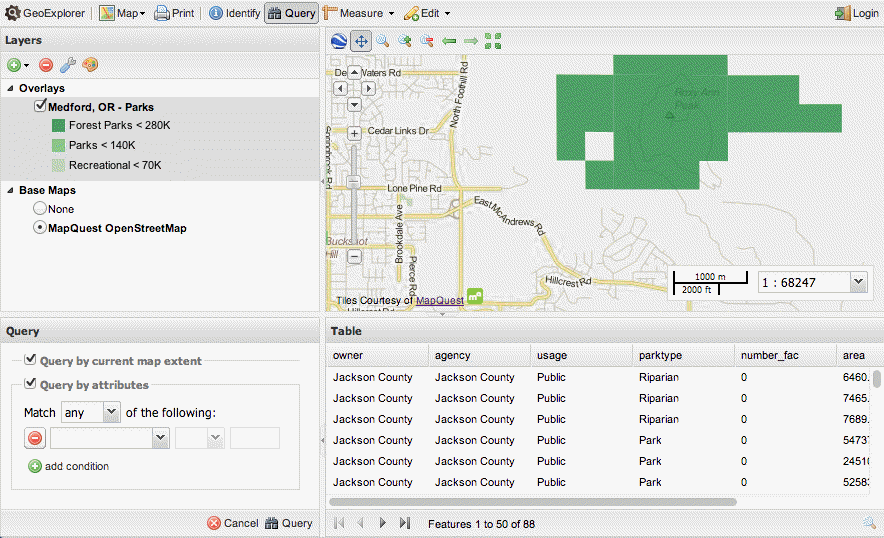Open the layer styles palette icon
Screen dimensions: 884x538
90,65
